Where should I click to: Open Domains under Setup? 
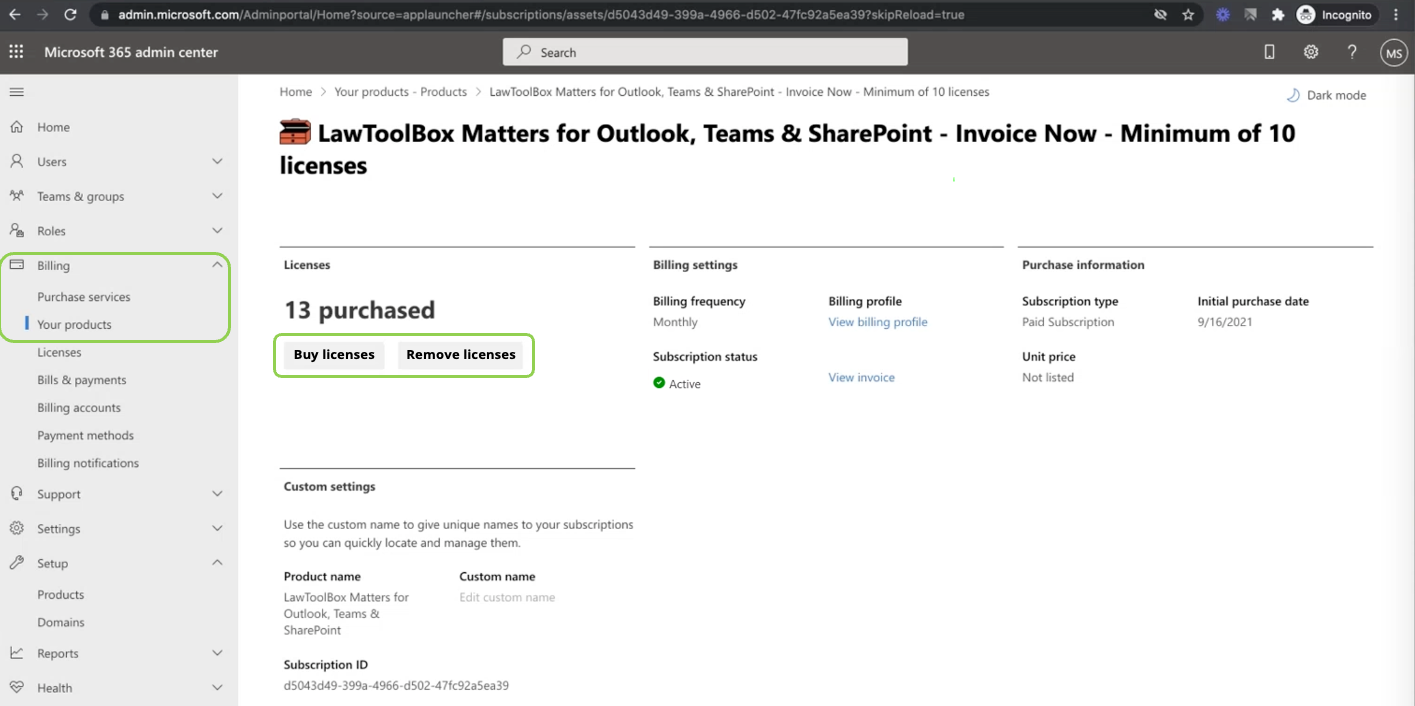coord(61,622)
